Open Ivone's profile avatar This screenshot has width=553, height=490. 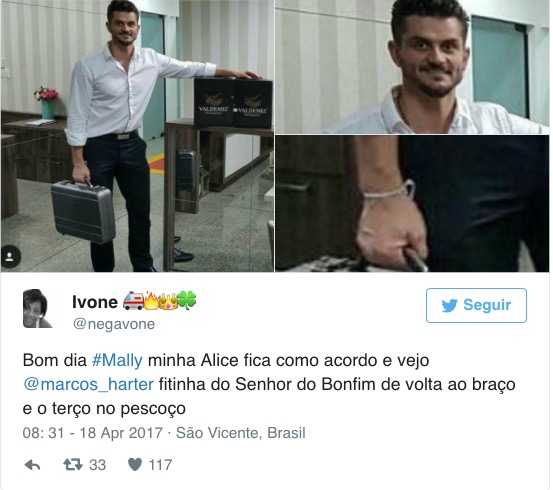37,309
